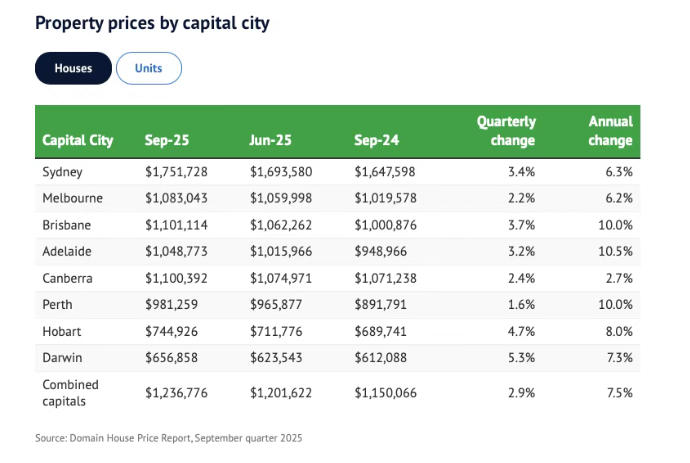Click the Quarterly change column header
690x463 pixels.
click(505, 131)
